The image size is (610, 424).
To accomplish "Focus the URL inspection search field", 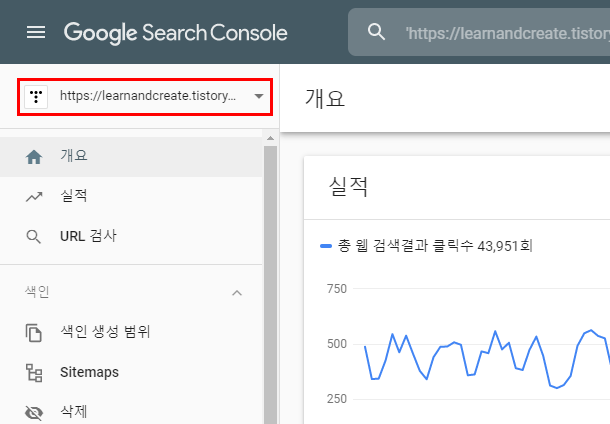I will point(479,32).
